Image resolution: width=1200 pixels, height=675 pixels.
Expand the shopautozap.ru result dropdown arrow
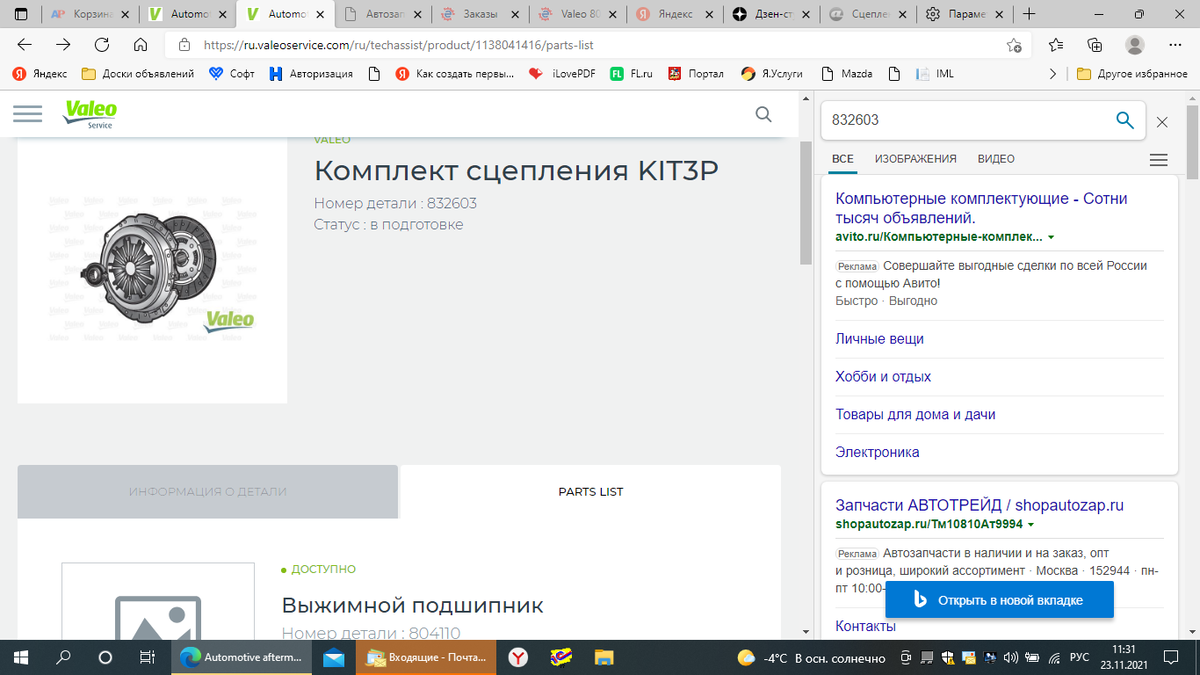pos(1030,525)
